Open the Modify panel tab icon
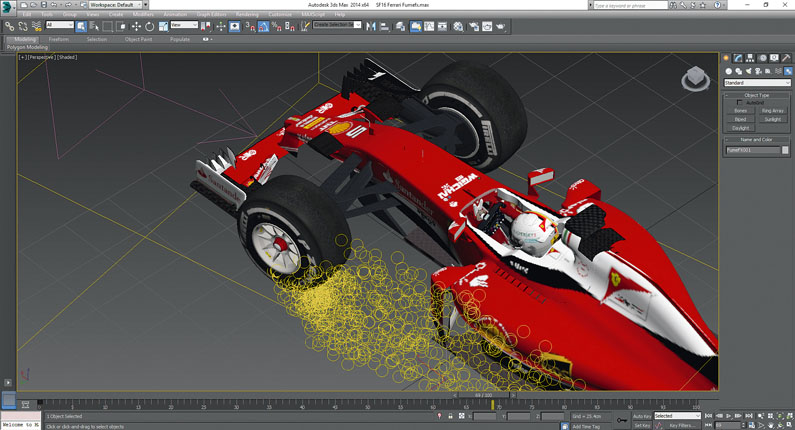 click(x=738, y=58)
